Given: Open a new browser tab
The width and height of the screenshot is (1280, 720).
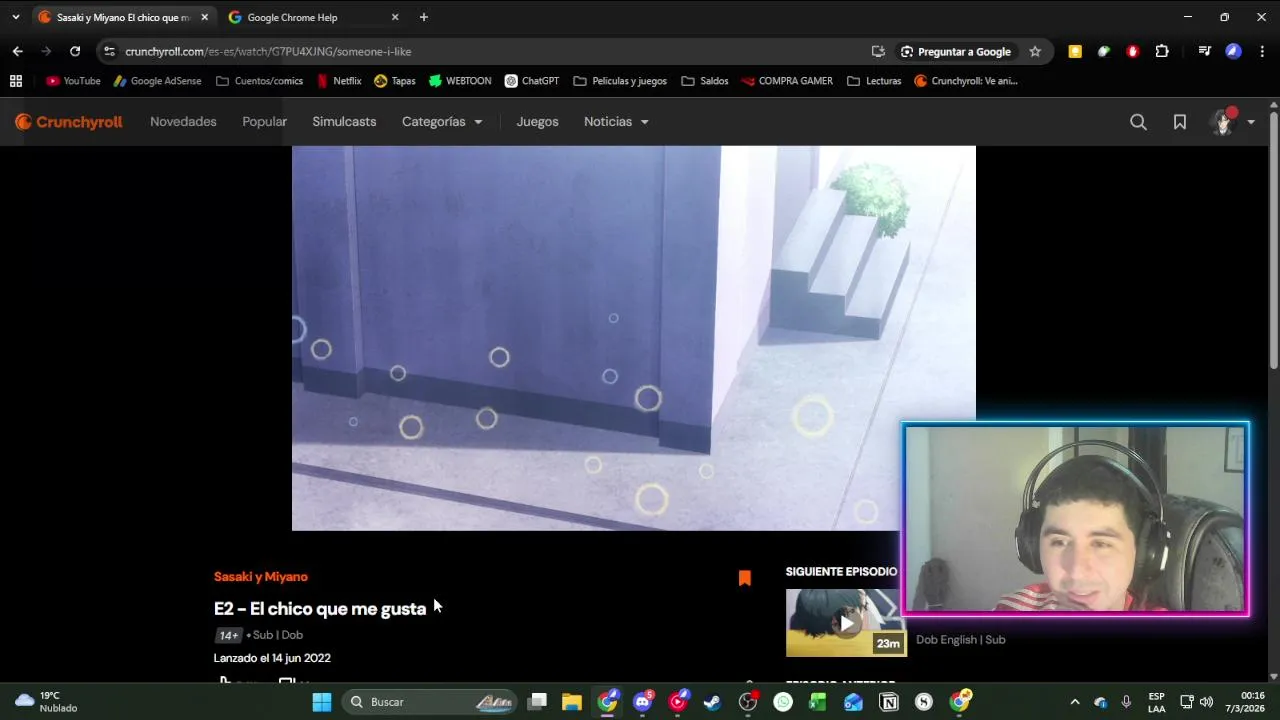Looking at the screenshot, I should click(x=424, y=17).
